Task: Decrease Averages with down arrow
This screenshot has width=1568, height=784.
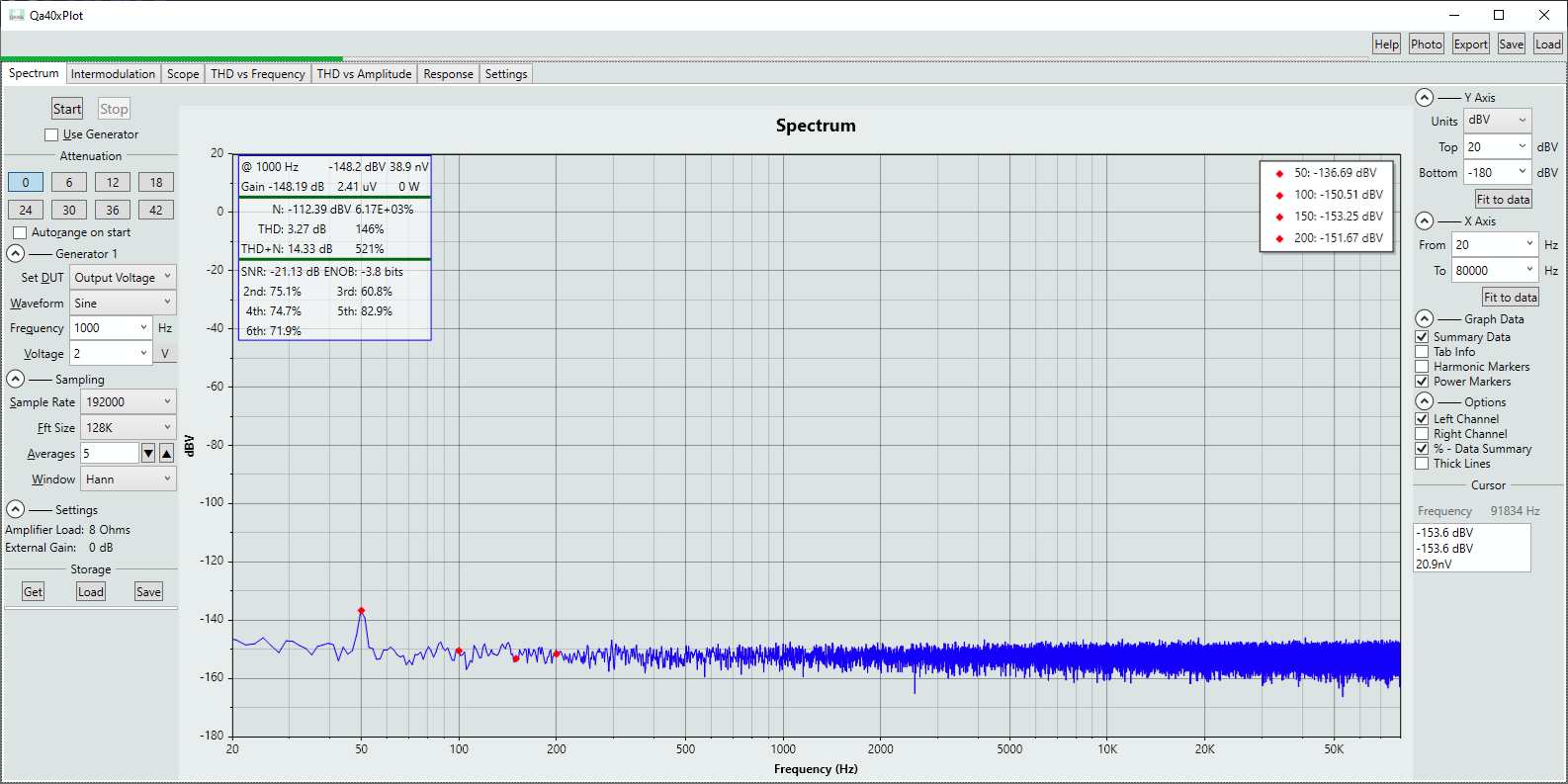Action: click(x=148, y=453)
